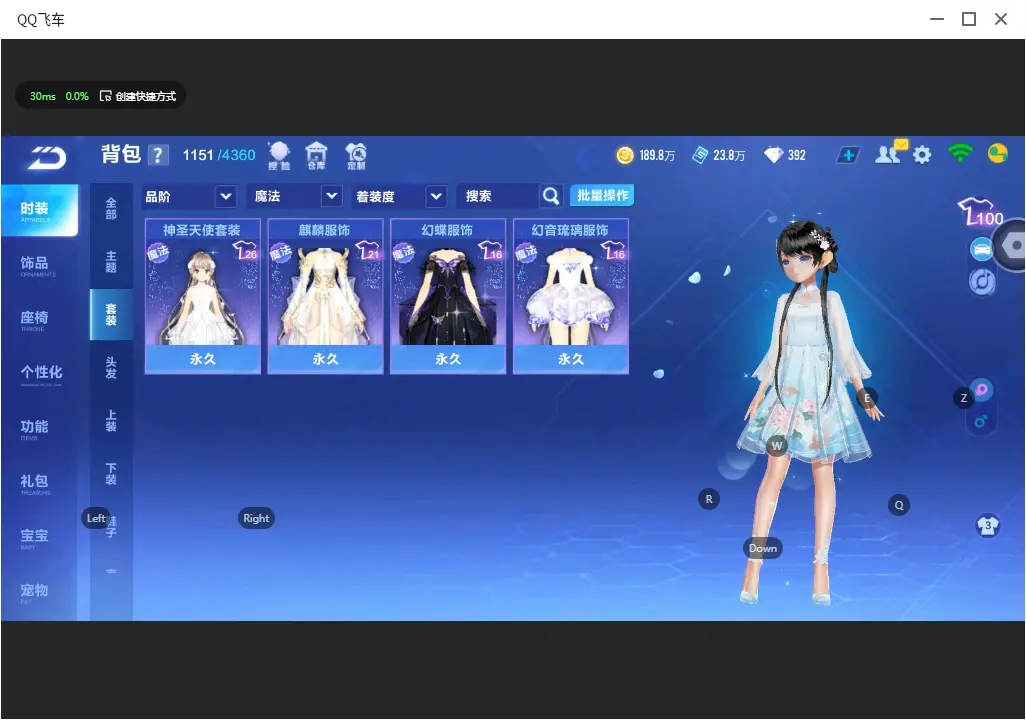Click the 189.8万 gold amount

pos(657,156)
